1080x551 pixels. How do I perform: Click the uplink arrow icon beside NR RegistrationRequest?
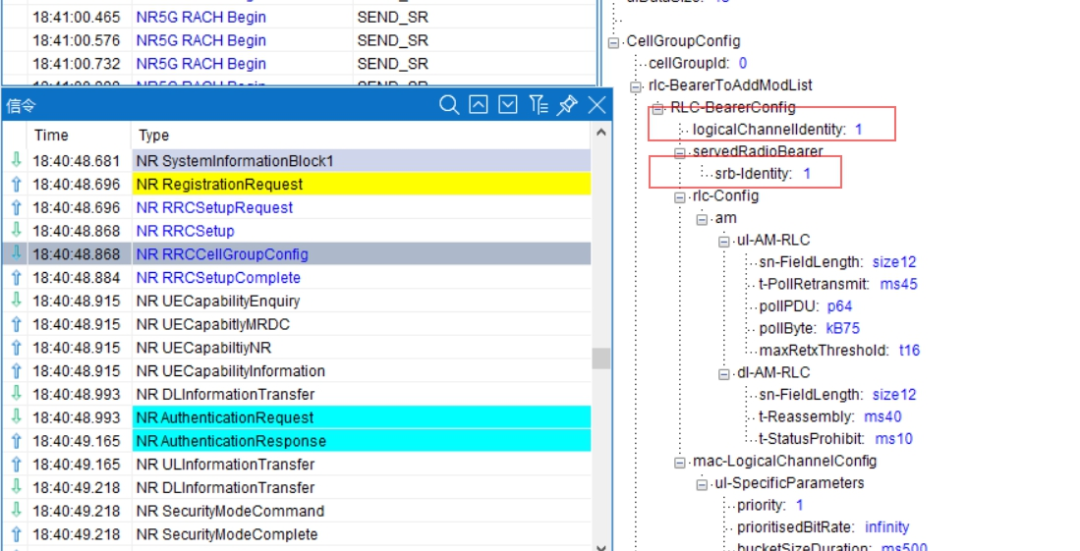tap(17, 185)
